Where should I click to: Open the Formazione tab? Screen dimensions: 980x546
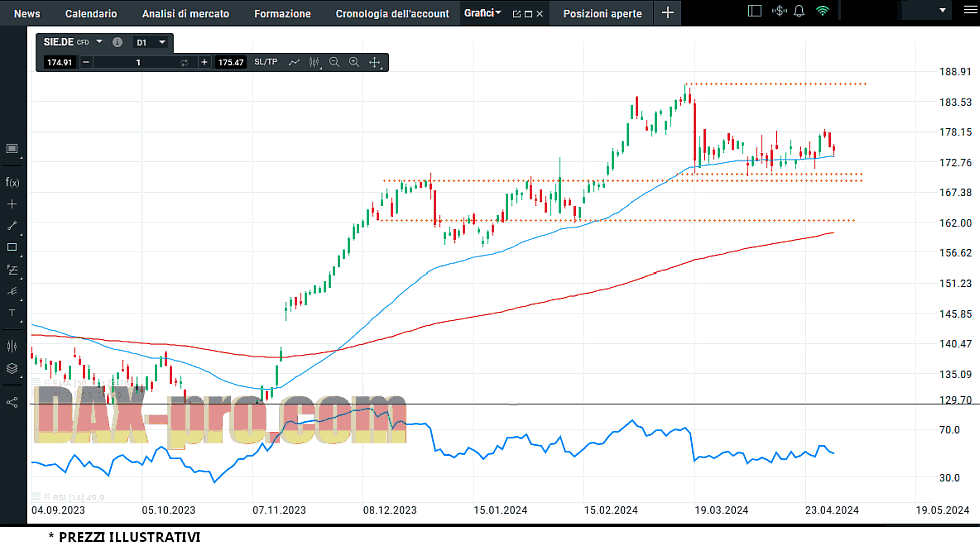[x=282, y=13]
